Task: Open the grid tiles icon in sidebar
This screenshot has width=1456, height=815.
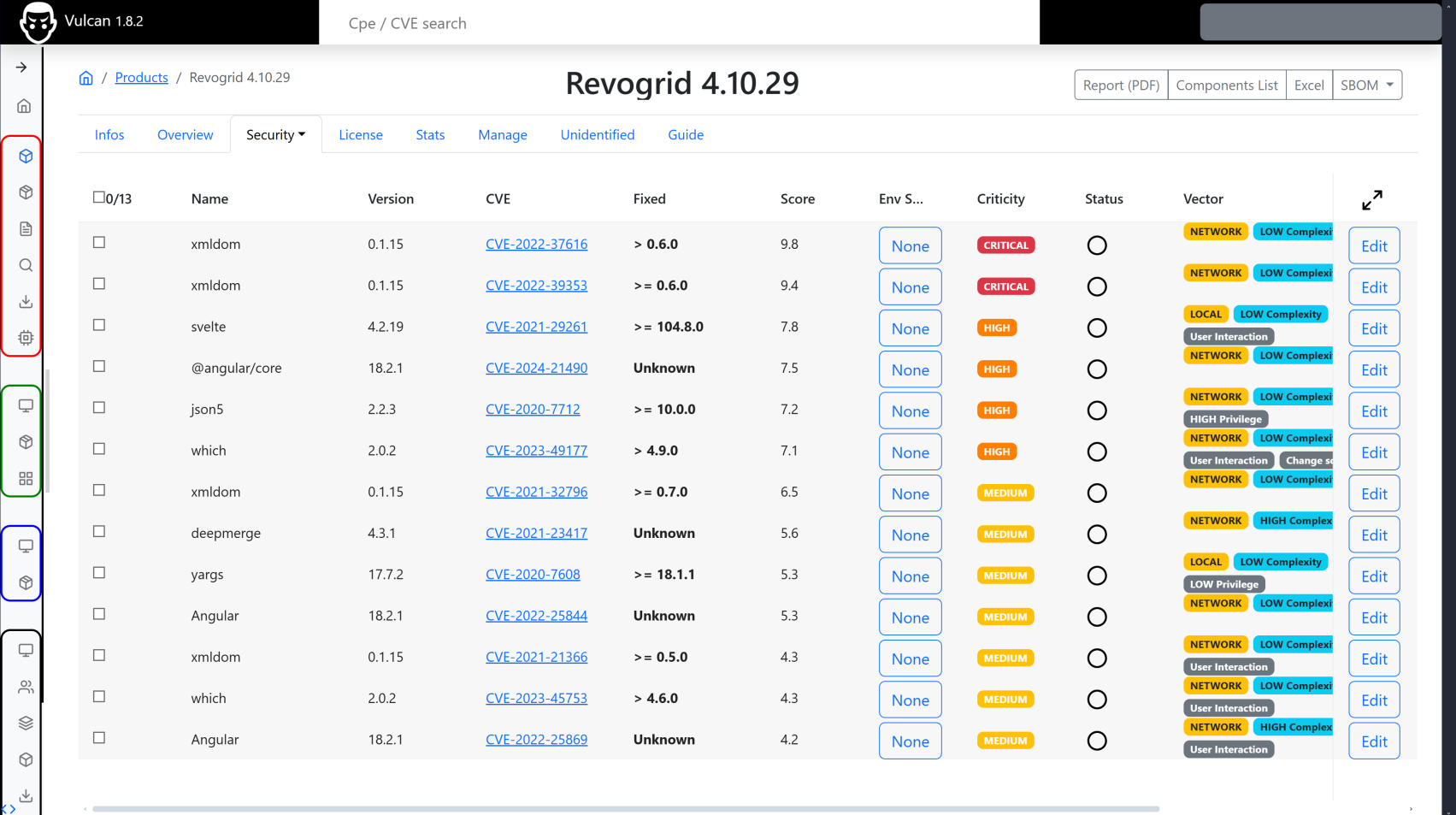Action: point(26,479)
